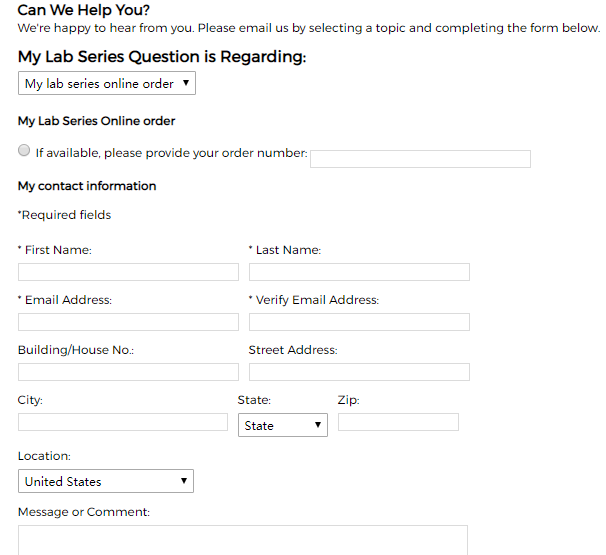Click the order number input field
The height and width of the screenshot is (555, 606).
click(x=420, y=159)
